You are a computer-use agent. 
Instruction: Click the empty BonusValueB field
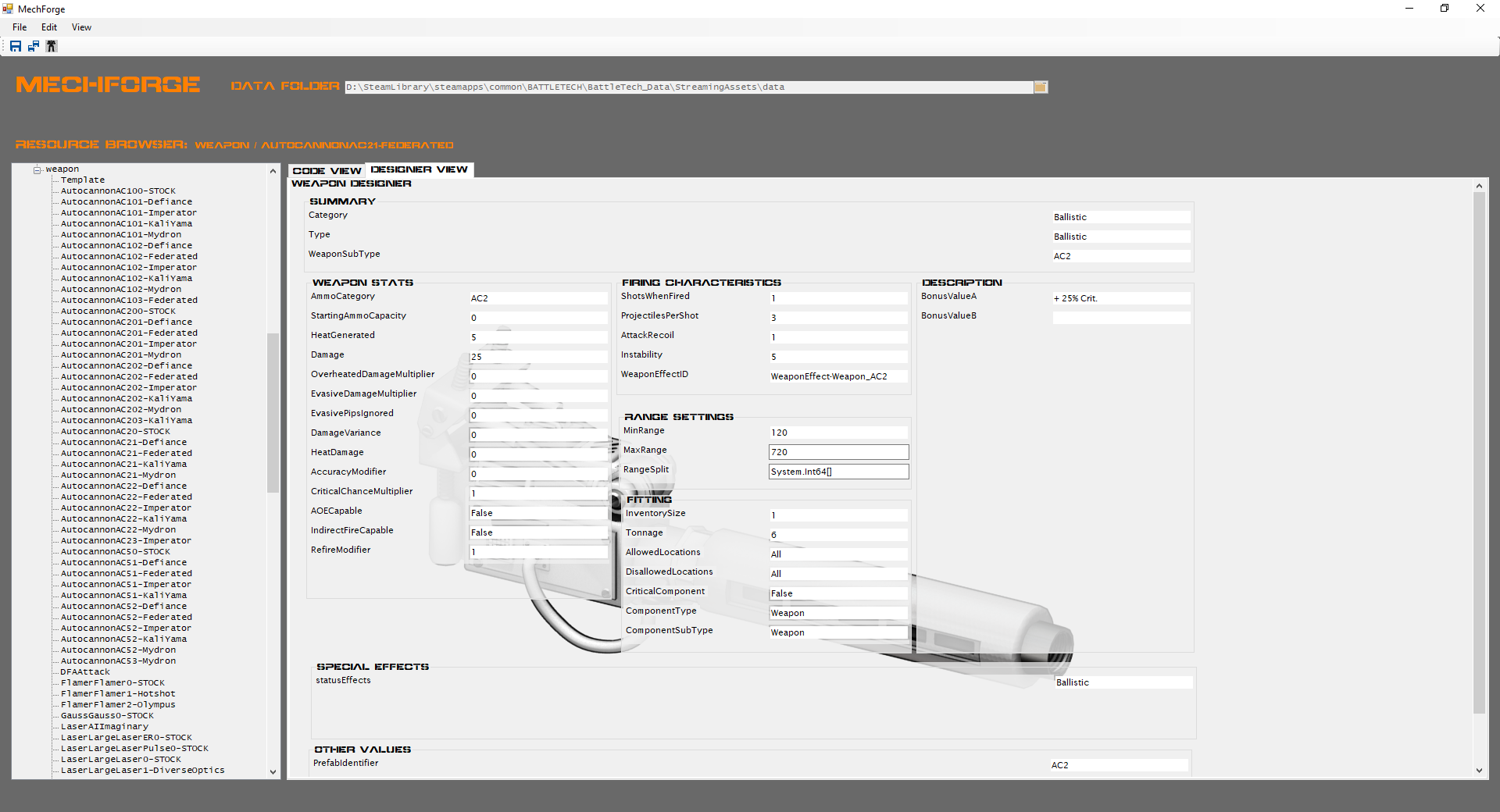pos(1121,318)
